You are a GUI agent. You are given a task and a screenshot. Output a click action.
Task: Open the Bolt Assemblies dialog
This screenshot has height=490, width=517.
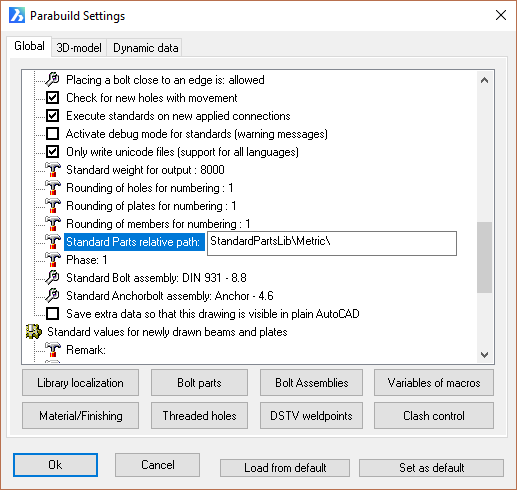311,383
